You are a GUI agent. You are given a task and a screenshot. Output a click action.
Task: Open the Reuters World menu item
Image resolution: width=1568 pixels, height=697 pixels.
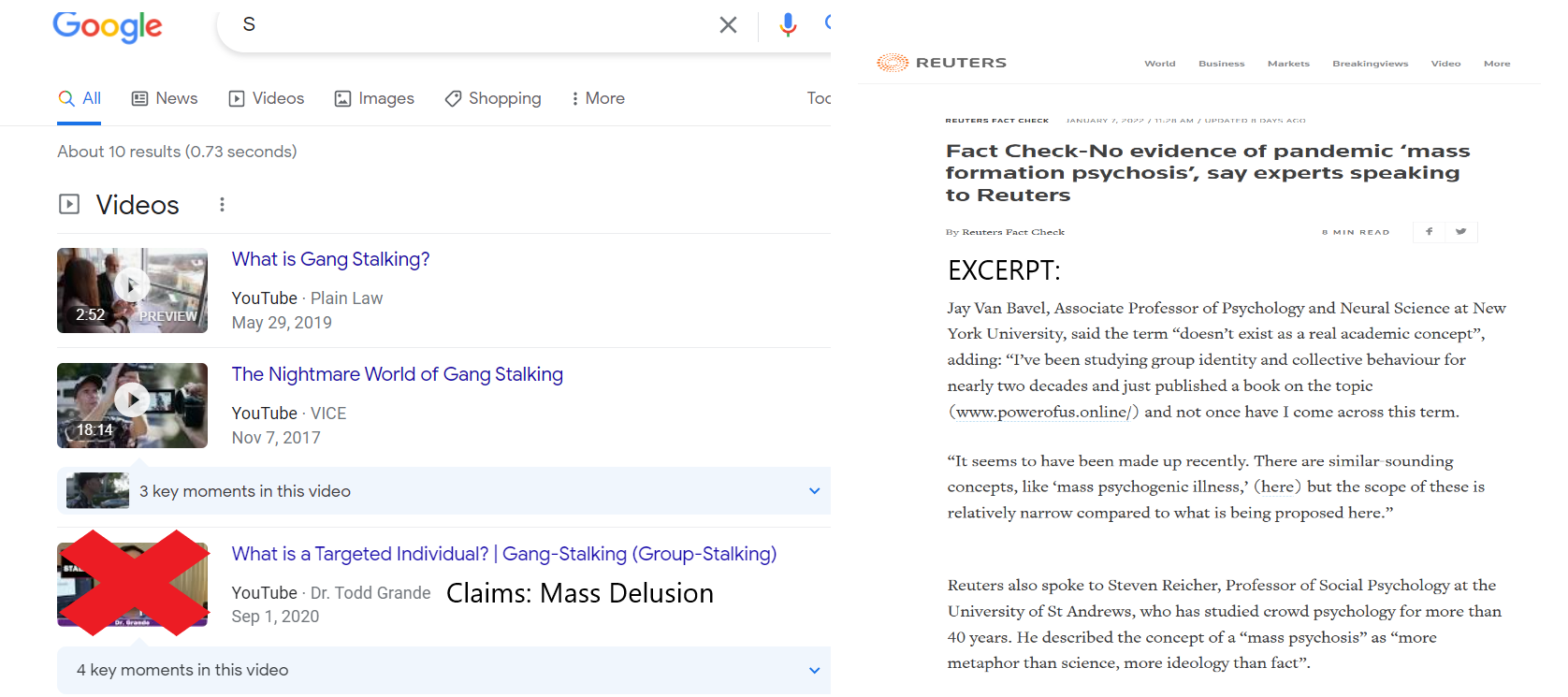point(1159,64)
